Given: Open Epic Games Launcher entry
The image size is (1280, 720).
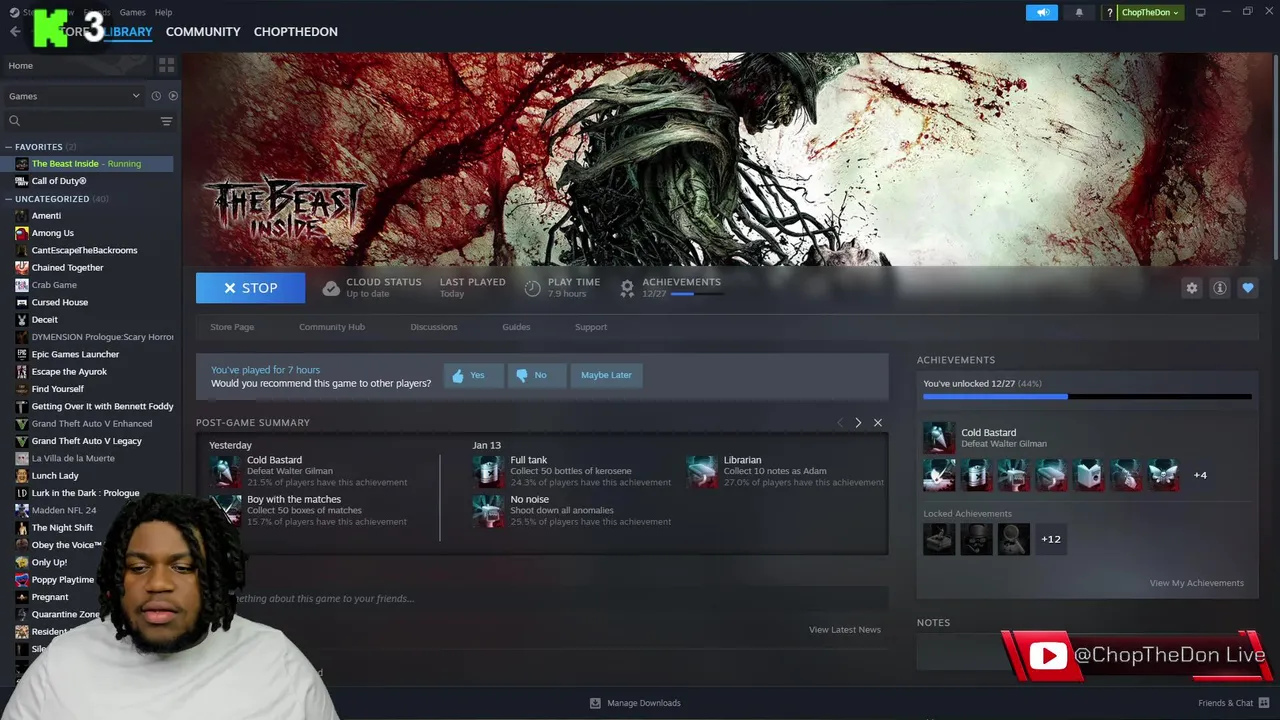Looking at the screenshot, I should (75, 354).
